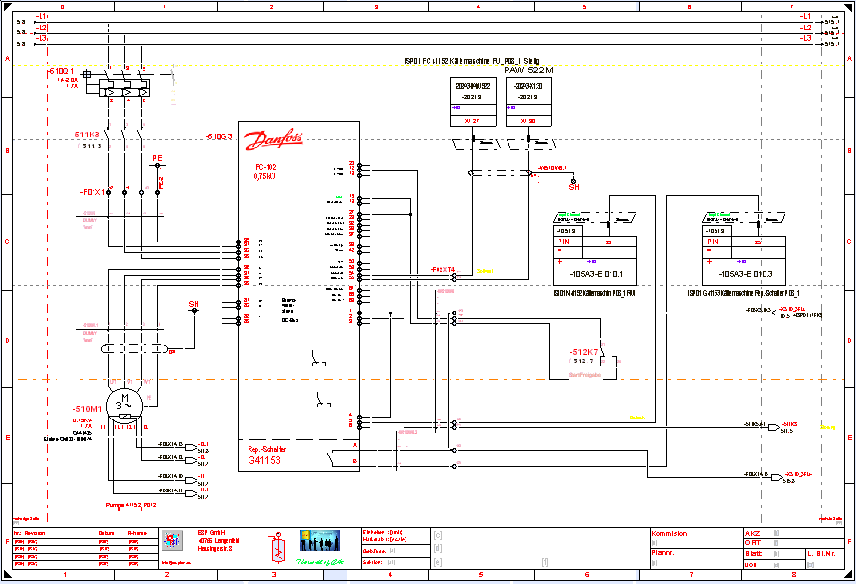Click the Kommission field in title block
Image resolution: width=856 pixels, height=584 pixels.
point(671,534)
